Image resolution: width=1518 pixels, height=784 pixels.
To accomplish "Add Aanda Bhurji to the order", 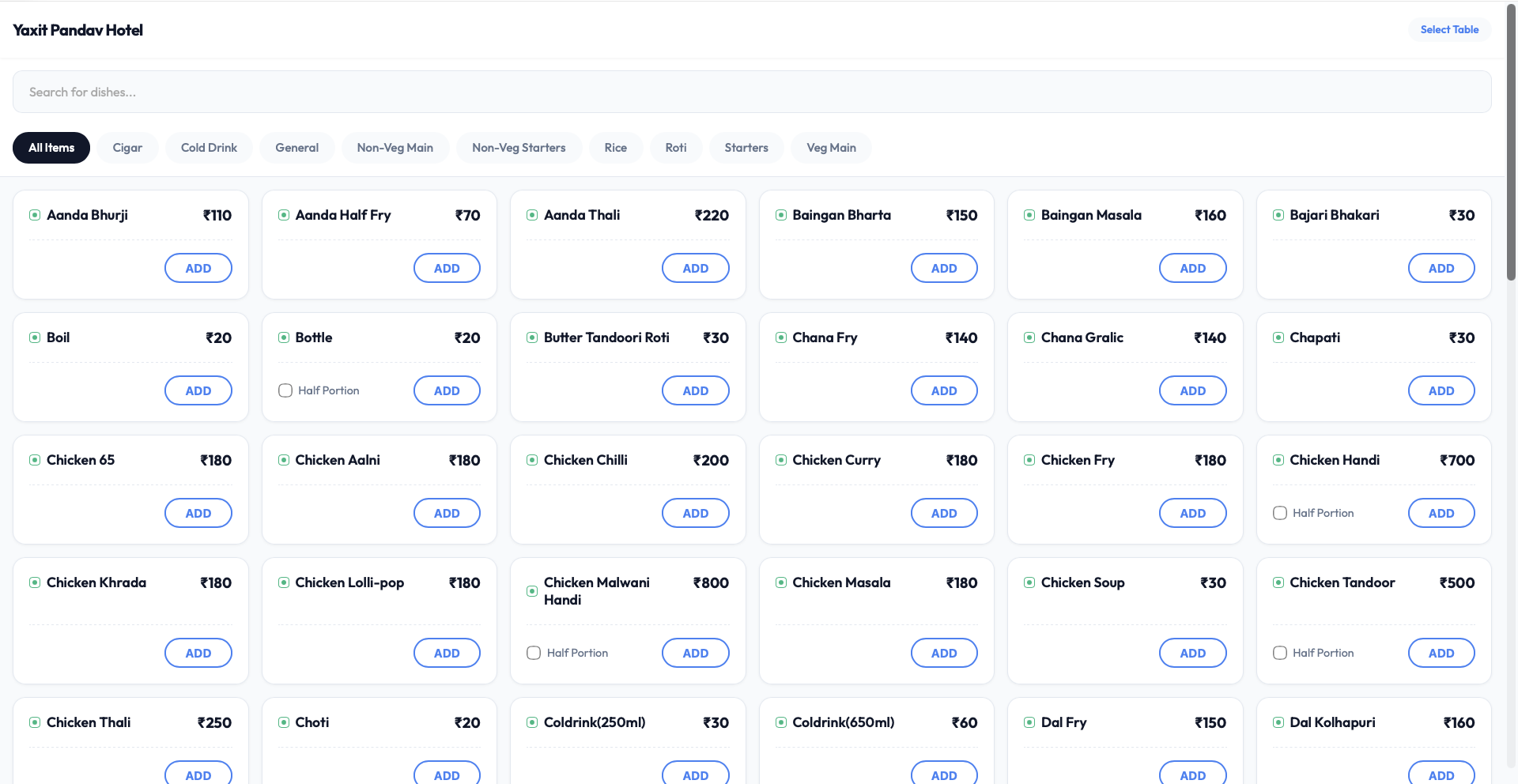I will [x=198, y=268].
